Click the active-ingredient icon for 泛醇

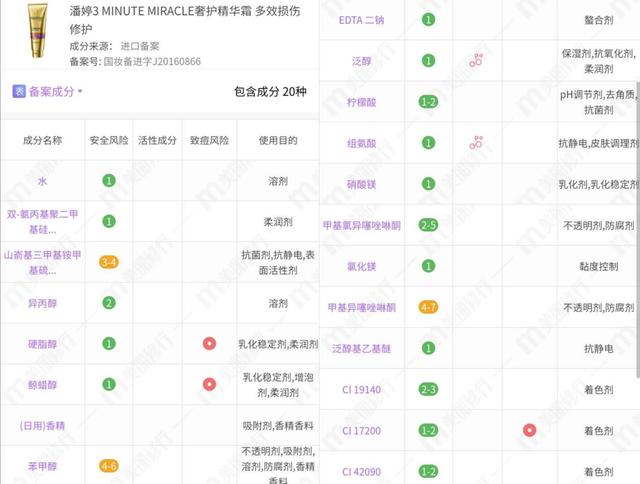[476, 60]
